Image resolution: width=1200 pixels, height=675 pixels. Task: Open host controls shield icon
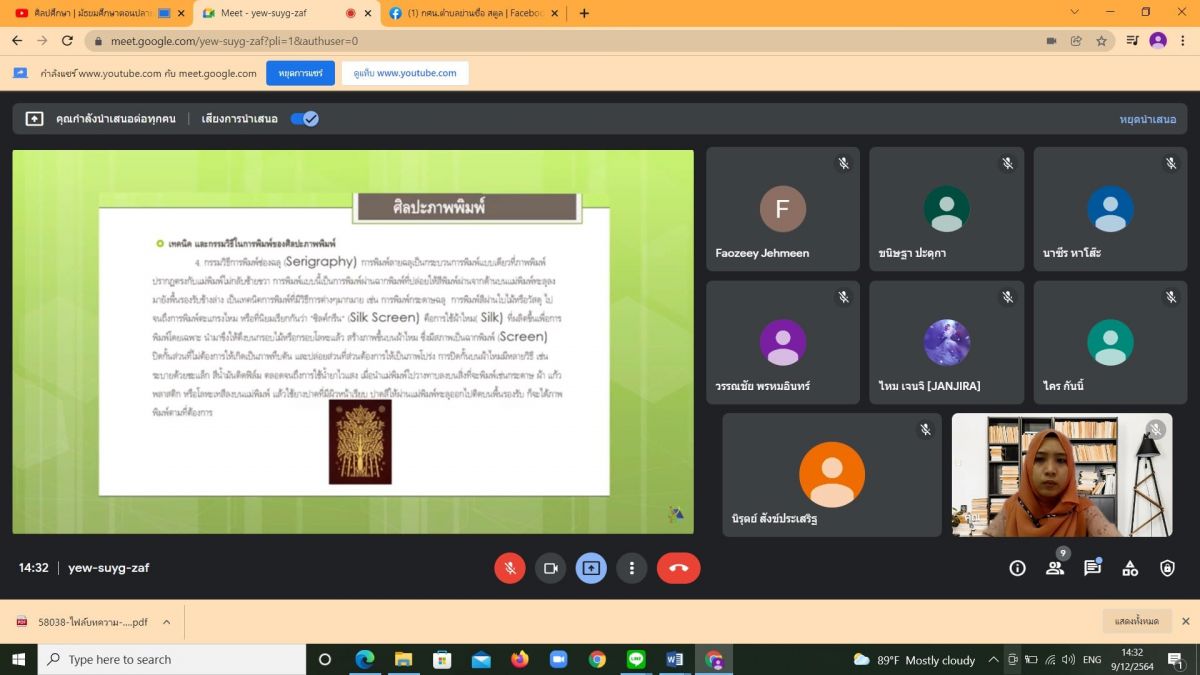click(x=1167, y=568)
